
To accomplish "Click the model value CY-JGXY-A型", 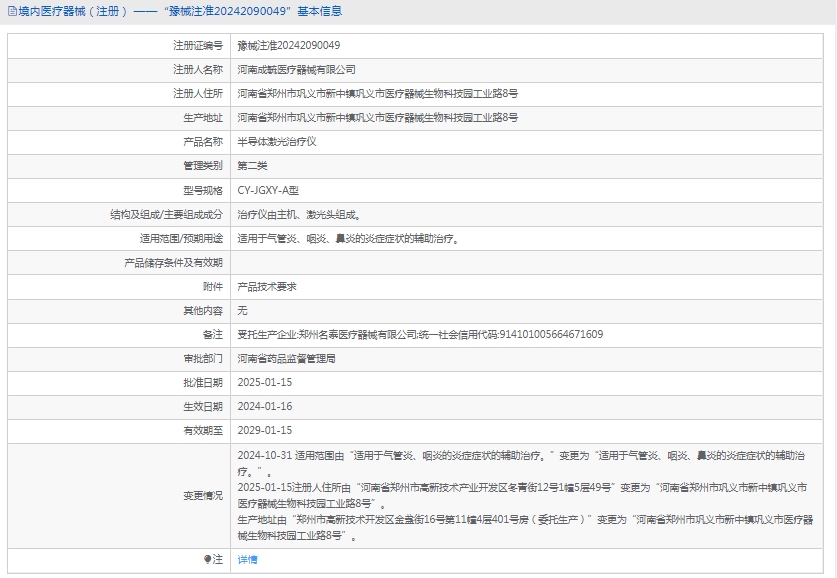I will [267, 190].
